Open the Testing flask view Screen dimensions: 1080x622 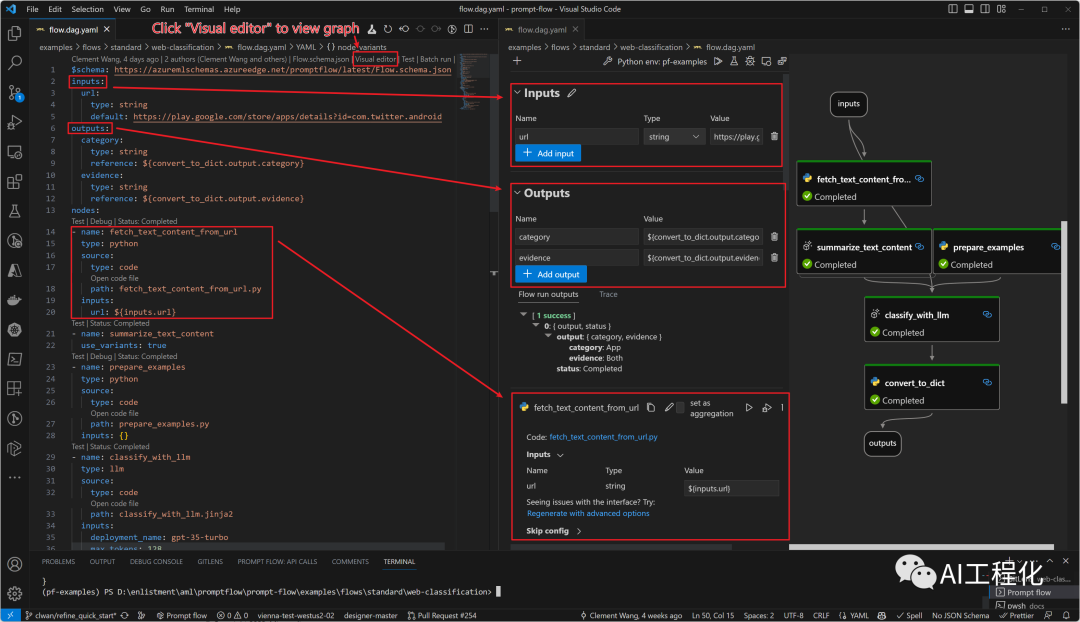(14, 211)
